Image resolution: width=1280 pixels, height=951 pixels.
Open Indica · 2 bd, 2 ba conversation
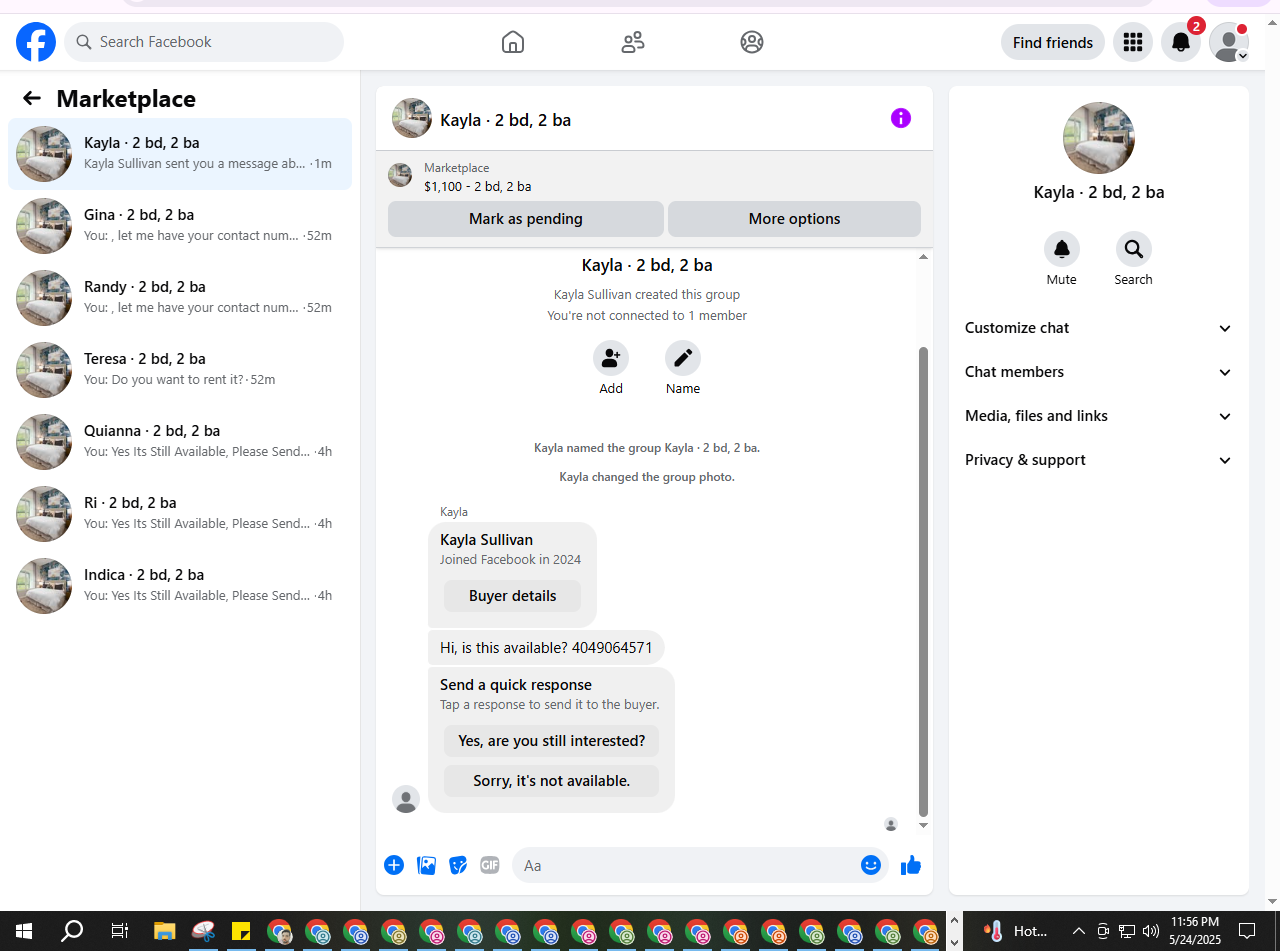tap(180, 586)
